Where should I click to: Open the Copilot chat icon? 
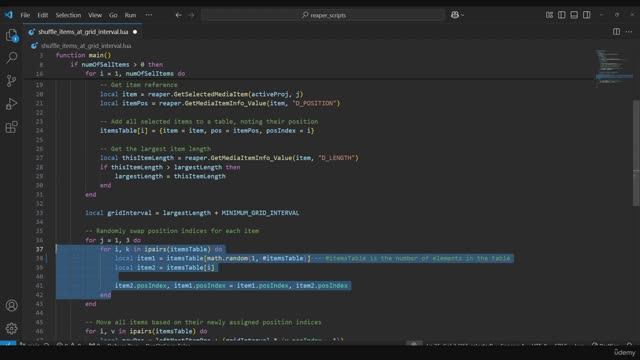(455, 15)
